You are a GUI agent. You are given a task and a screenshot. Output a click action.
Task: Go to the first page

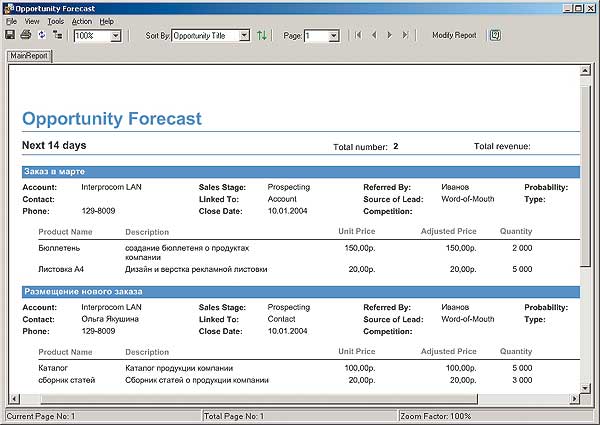click(x=359, y=35)
